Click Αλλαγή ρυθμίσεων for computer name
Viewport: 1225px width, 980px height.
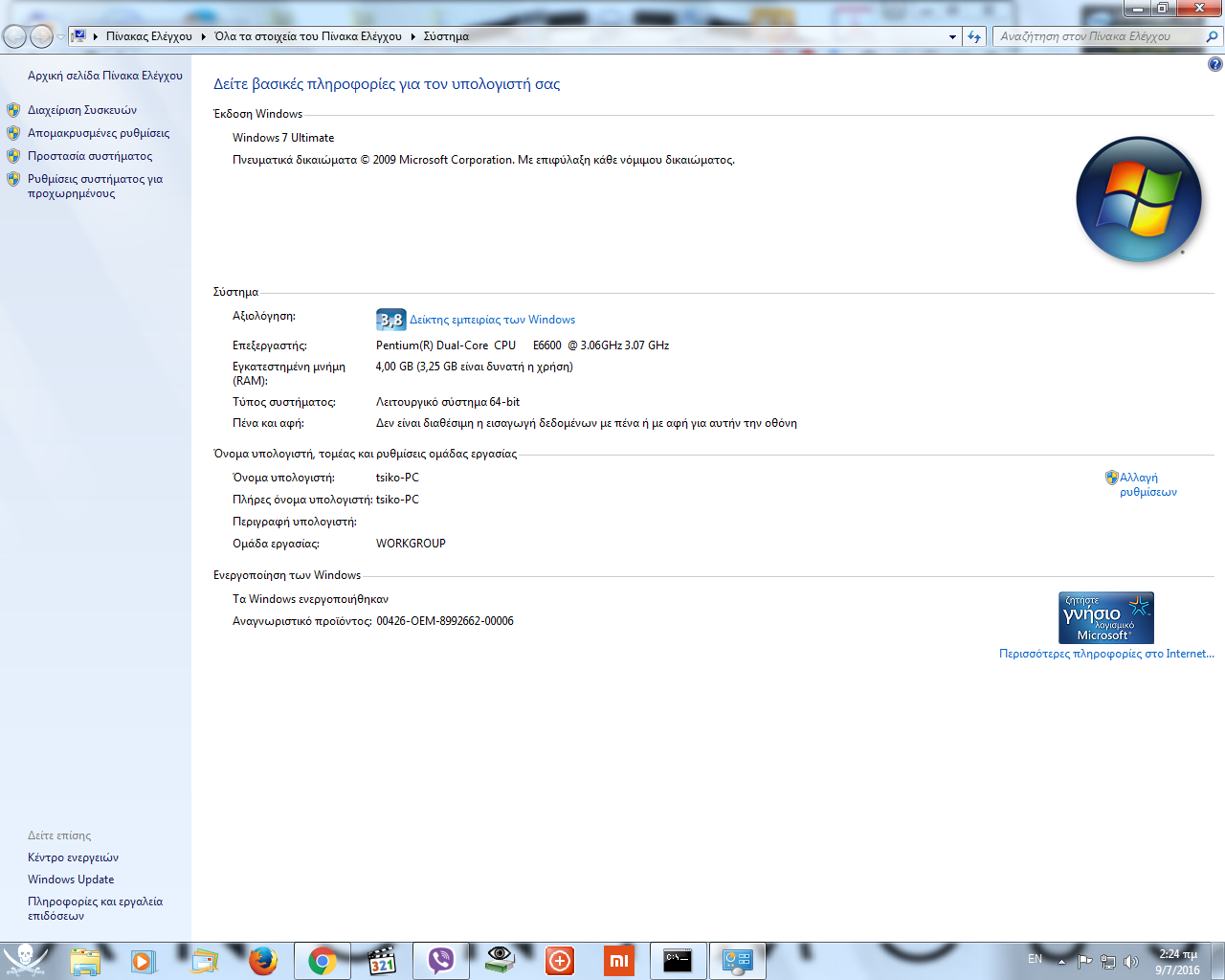click(x=1147, y=484)
